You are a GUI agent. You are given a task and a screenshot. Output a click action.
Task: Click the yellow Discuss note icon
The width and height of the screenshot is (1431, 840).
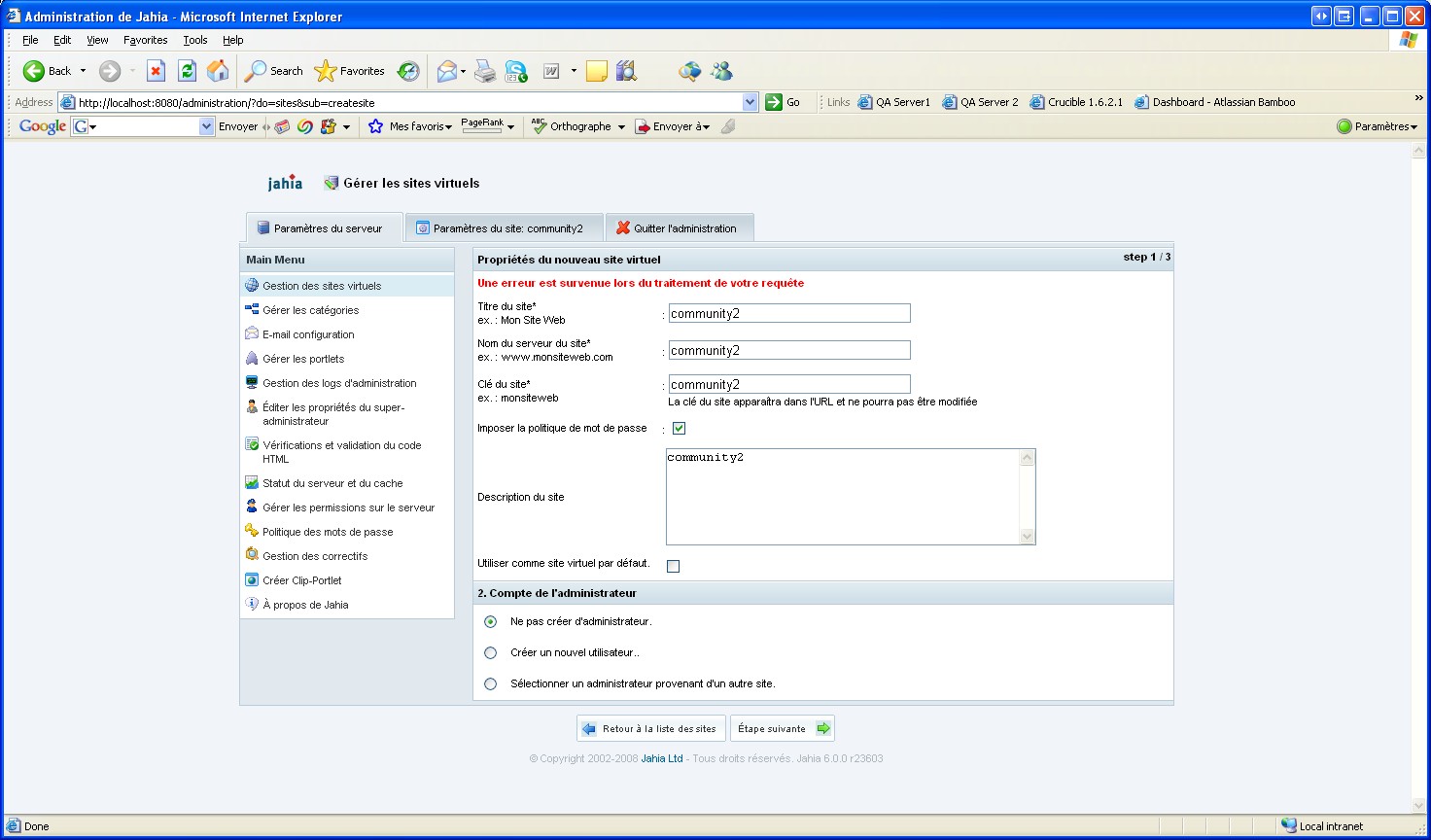tap(597, 71)
